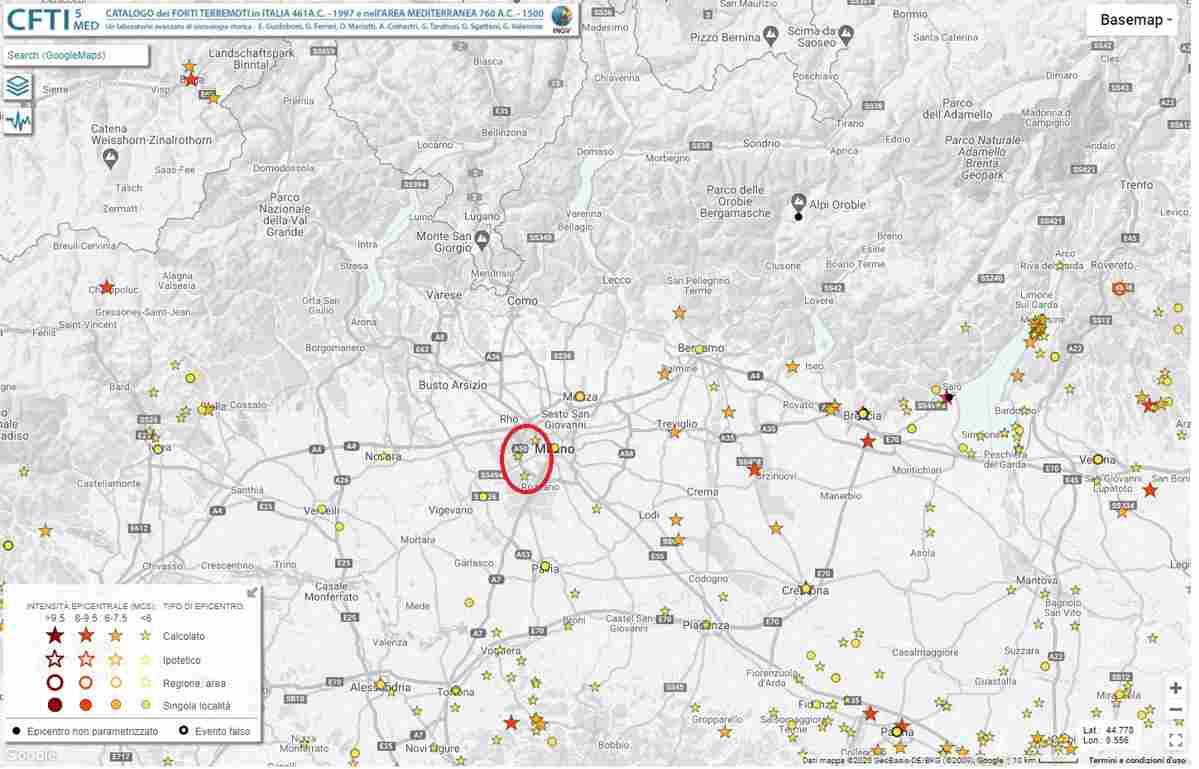Click the Monte San Giorgio mountain pin
Screen dimensions: 1199x769
coord(482,240)
